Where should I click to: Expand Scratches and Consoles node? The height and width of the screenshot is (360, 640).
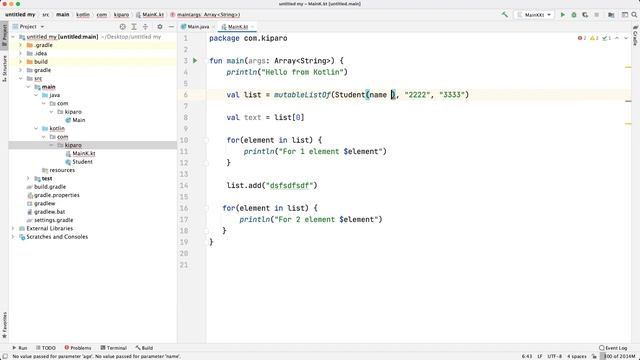(x=13, y=237)
